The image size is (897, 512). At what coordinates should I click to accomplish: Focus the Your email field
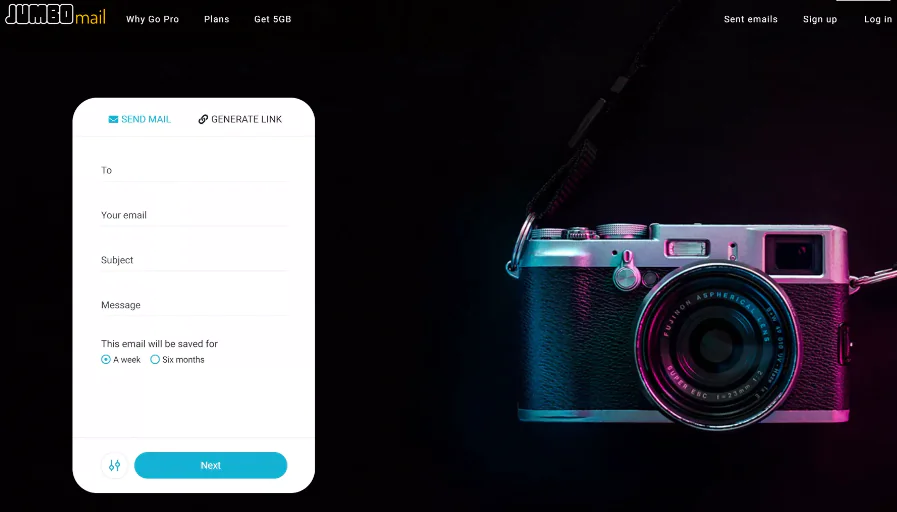point(194,215)
